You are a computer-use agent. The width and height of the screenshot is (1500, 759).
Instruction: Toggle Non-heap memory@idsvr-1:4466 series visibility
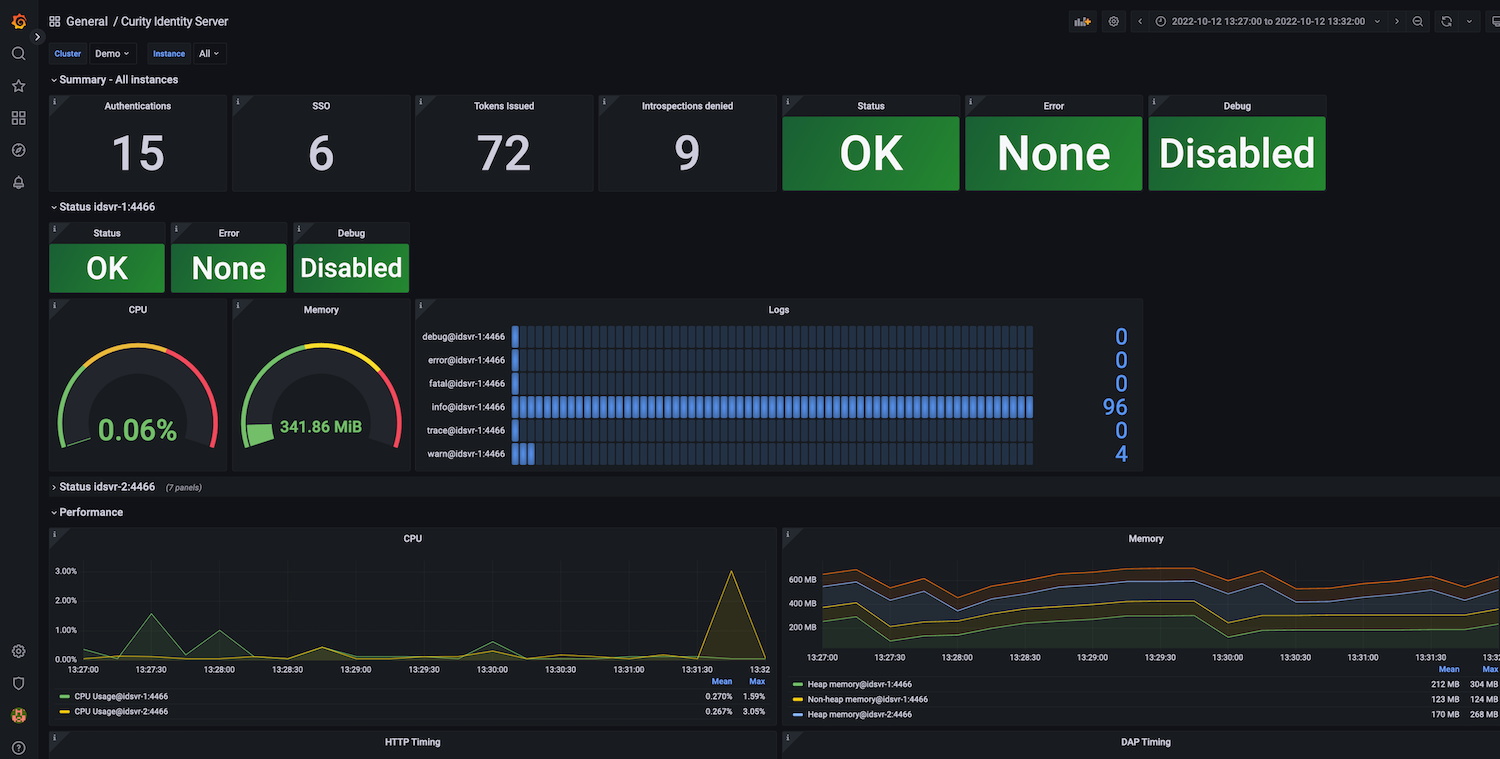868,700
